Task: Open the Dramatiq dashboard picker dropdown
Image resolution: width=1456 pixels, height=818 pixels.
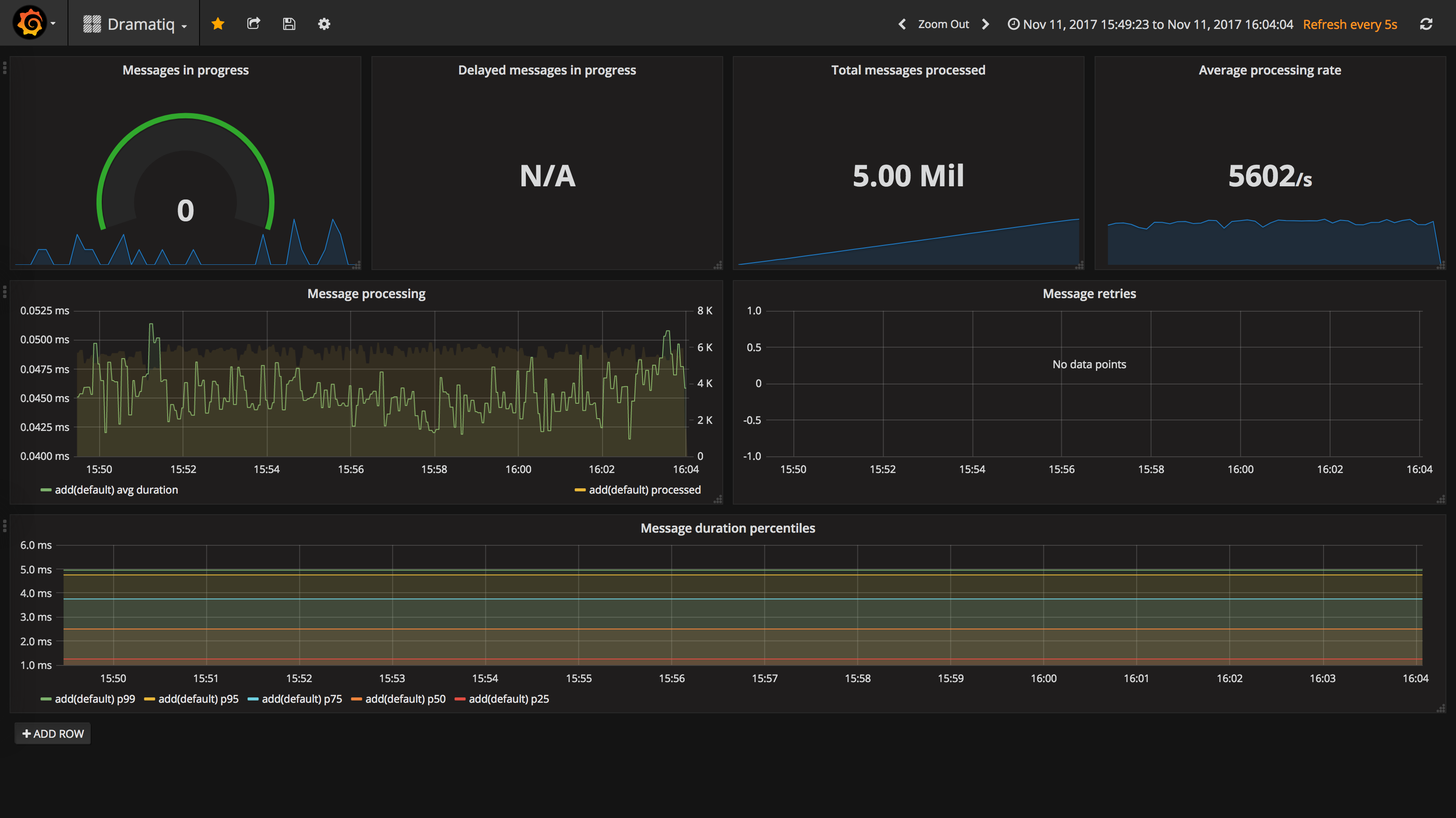Action: 135,24
